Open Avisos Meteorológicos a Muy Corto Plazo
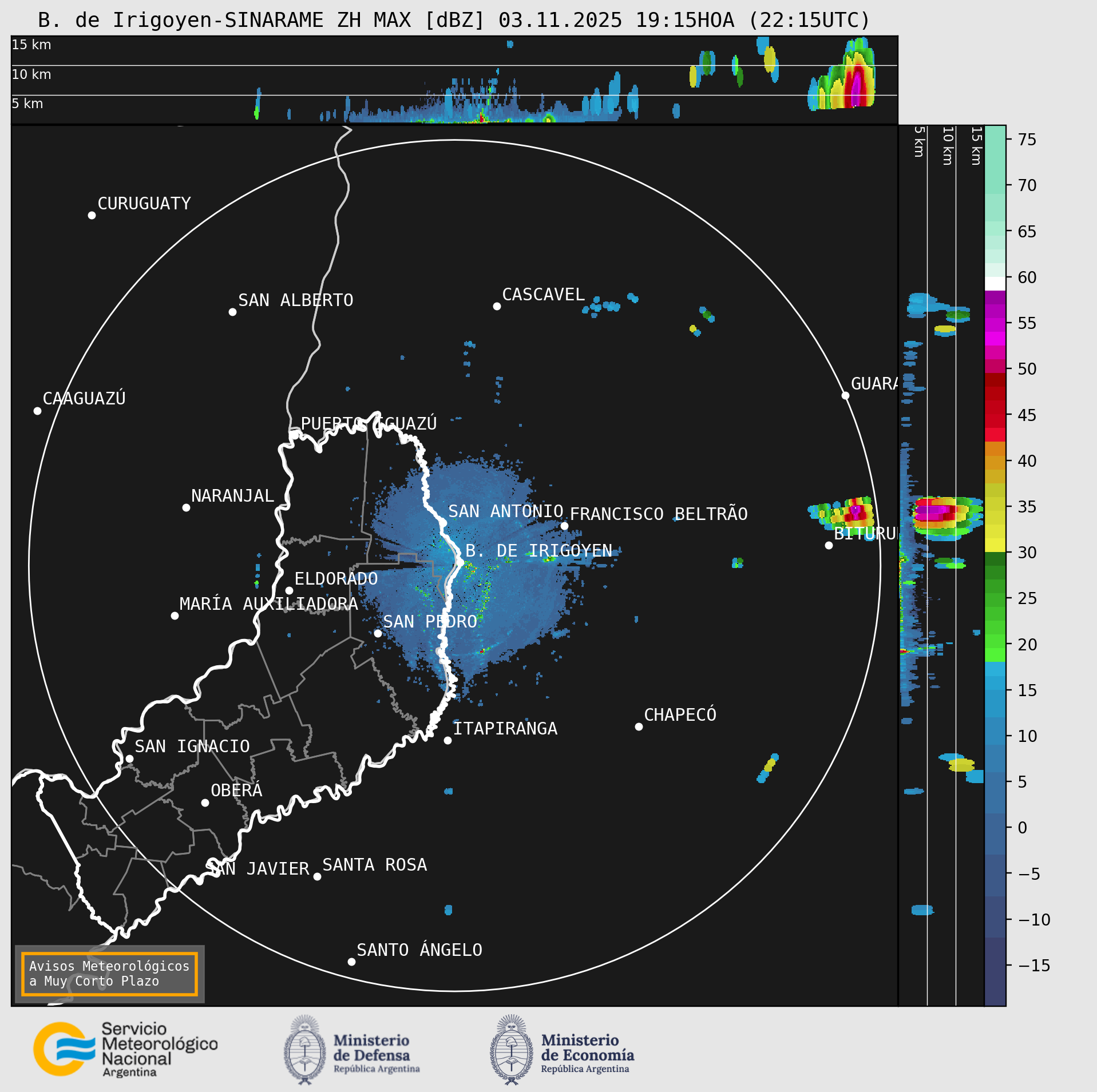The height and width of the screenshot is (1092, 1097). 109,974
